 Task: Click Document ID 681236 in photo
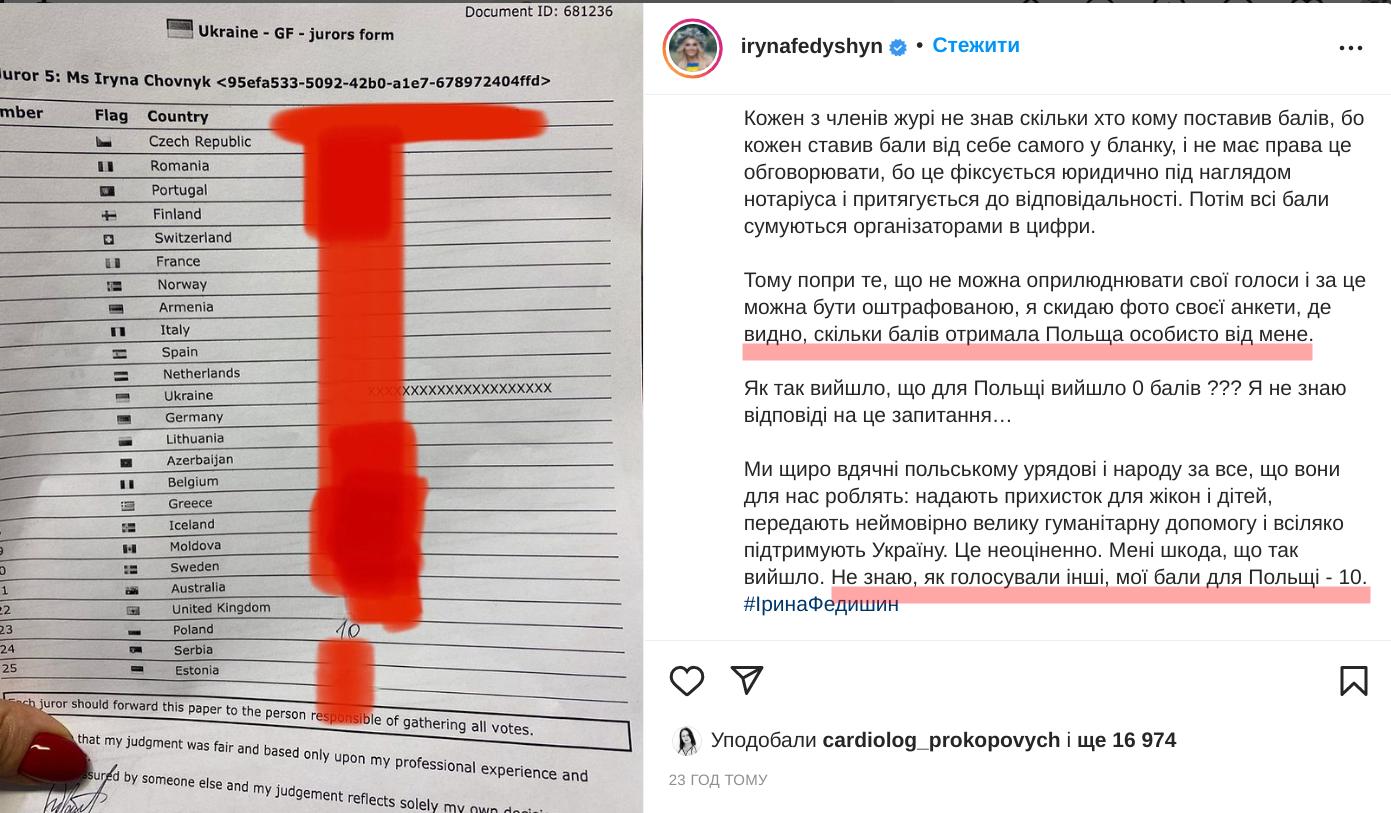tap(539, 12)
